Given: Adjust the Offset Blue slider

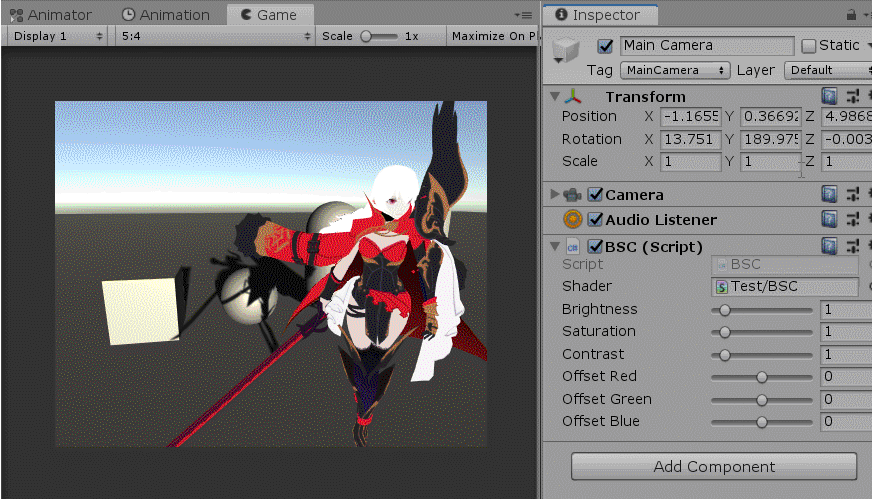Looking at the screenshot, I should [761, 422].
